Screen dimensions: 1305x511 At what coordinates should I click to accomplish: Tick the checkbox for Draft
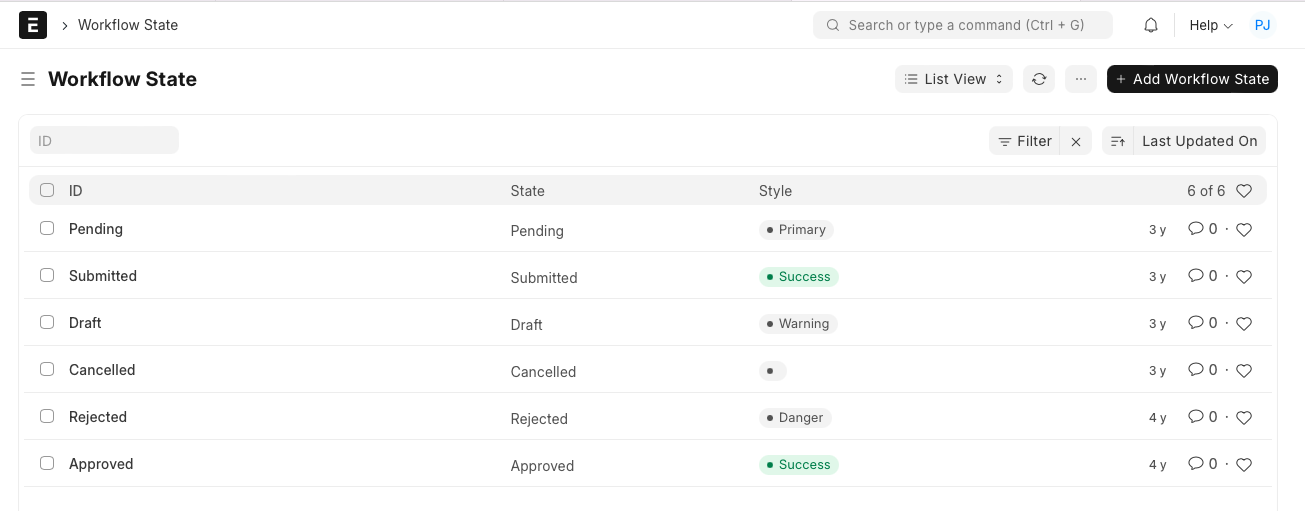pyautogui.click(x=47, y=322)
